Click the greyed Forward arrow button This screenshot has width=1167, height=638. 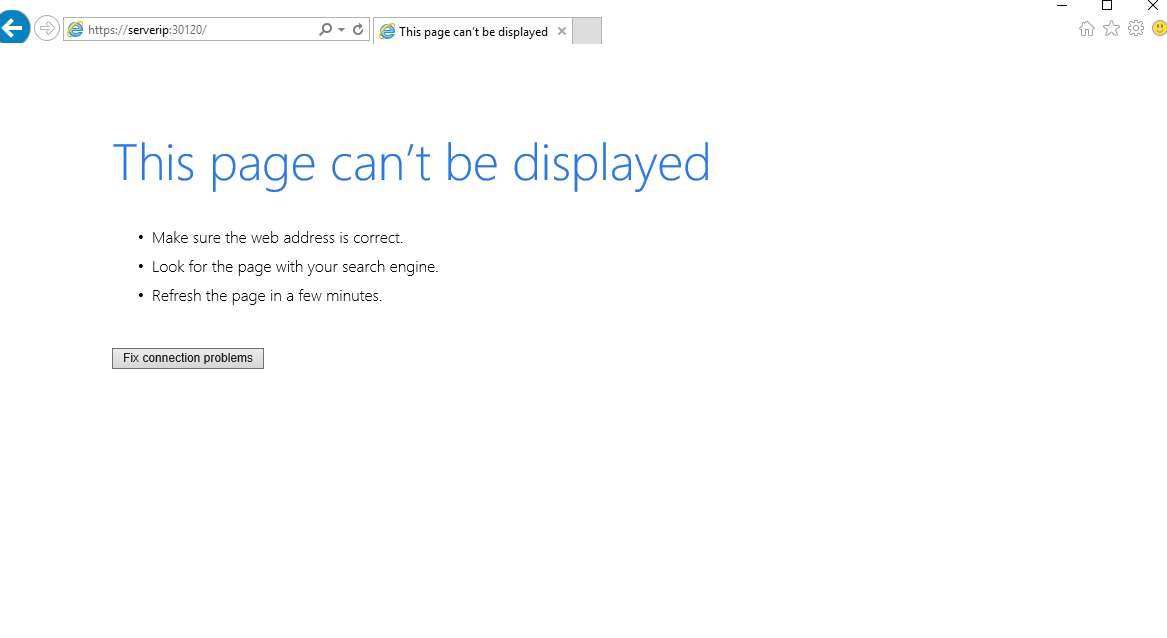(47, 29)
